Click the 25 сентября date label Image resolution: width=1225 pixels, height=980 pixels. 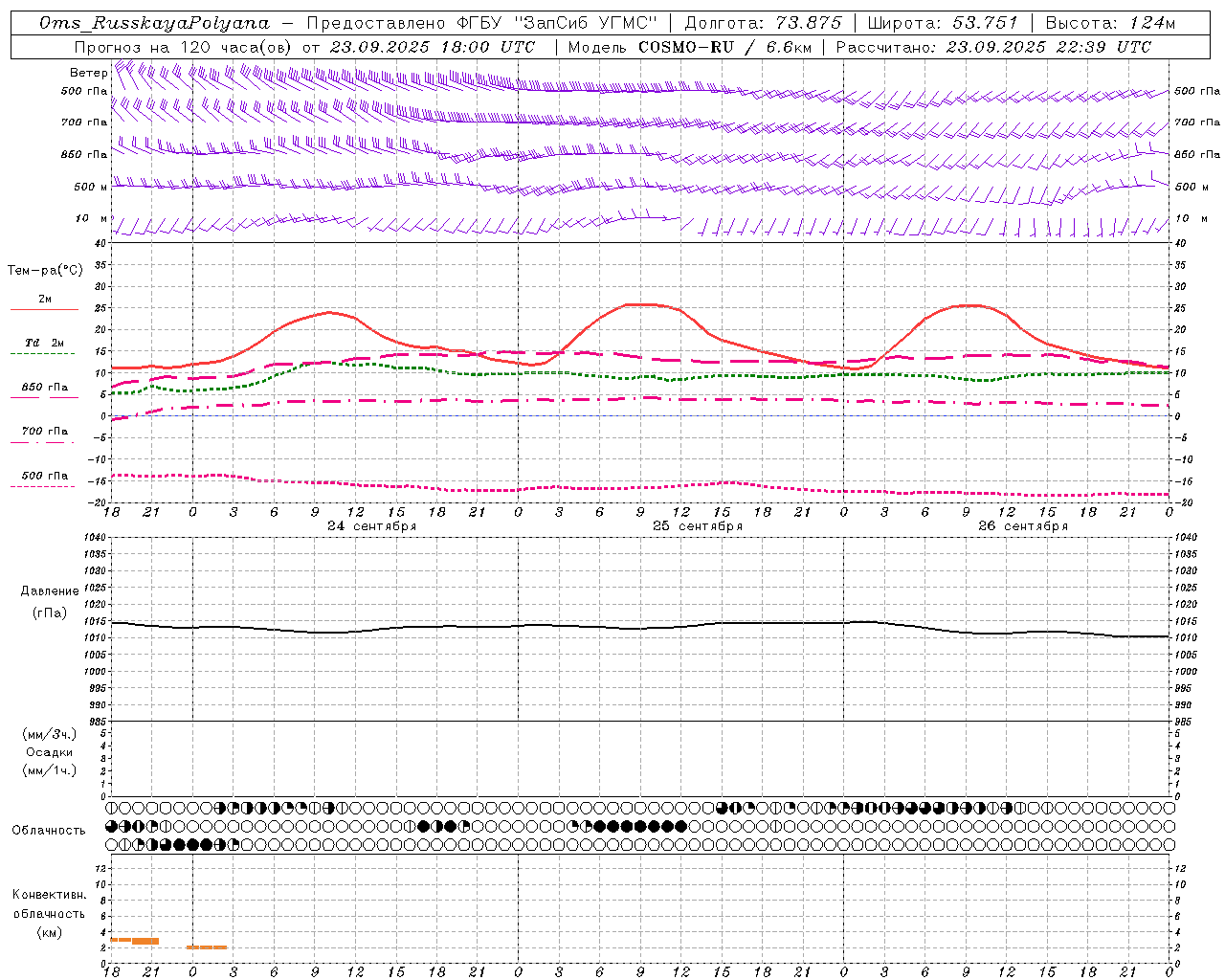697,526
